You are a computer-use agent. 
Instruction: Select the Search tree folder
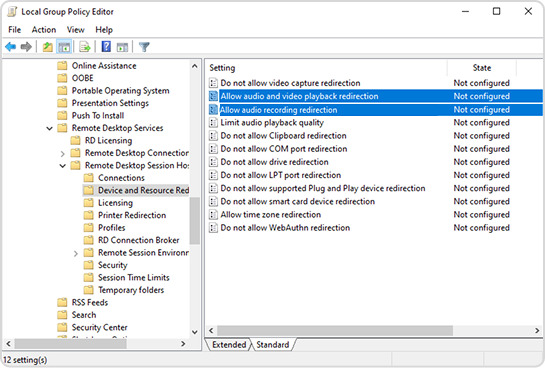(x=84, y=315)
